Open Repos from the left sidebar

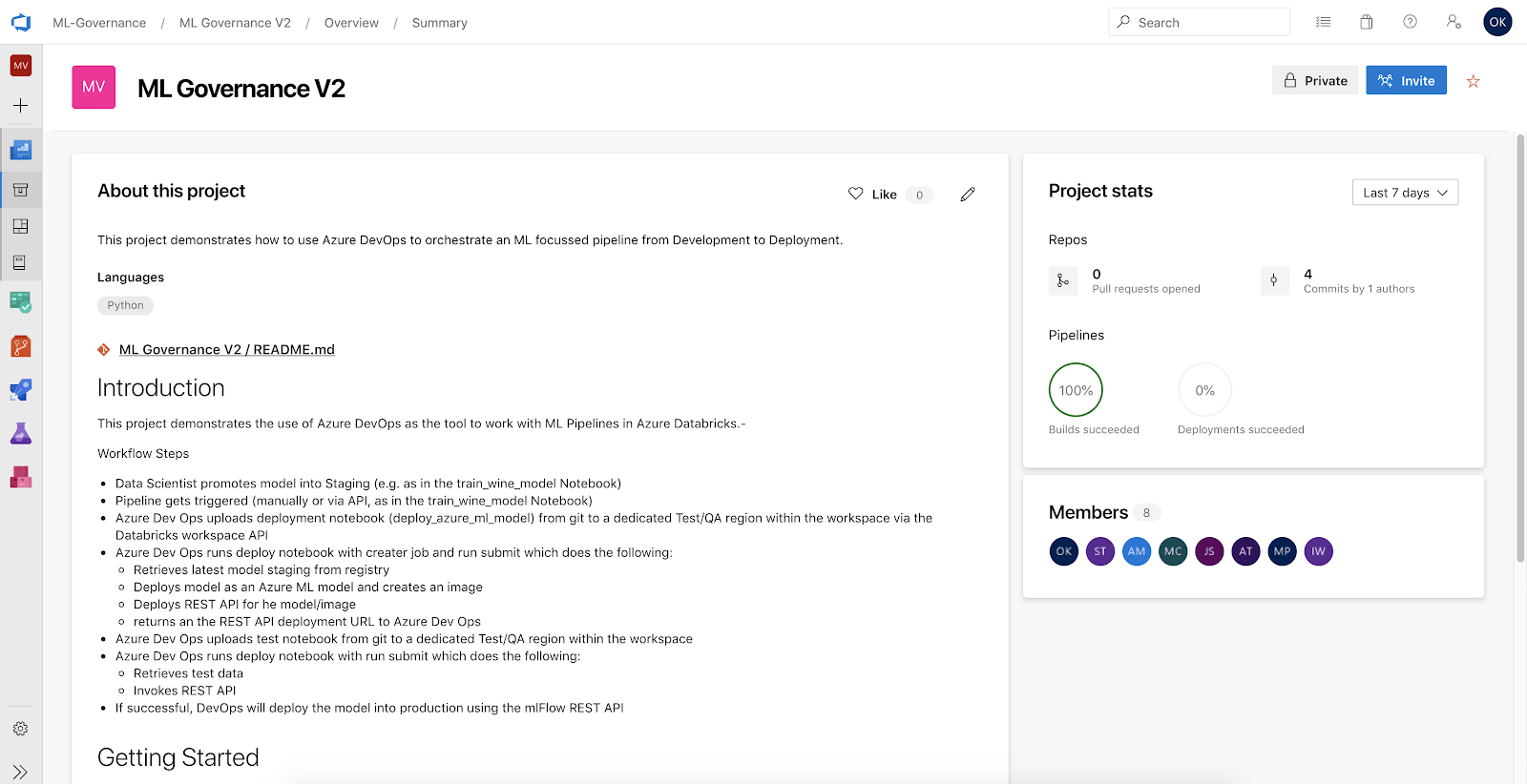tap(20, 346)
